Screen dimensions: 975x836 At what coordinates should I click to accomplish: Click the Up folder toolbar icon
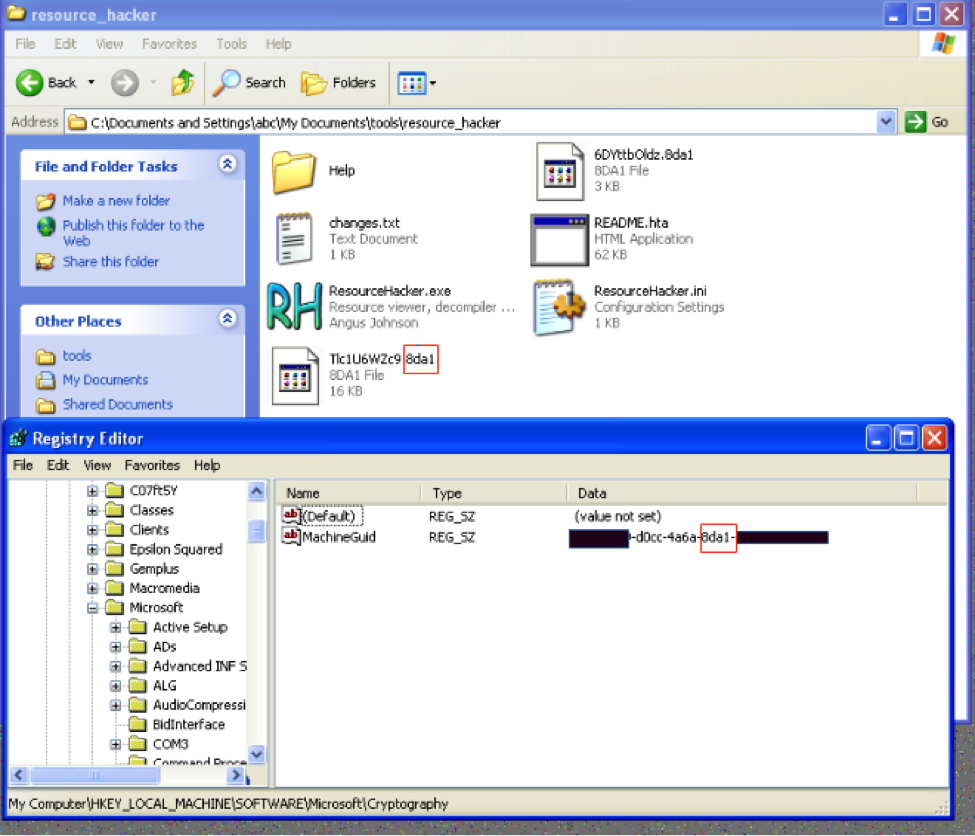click(182, 83)
